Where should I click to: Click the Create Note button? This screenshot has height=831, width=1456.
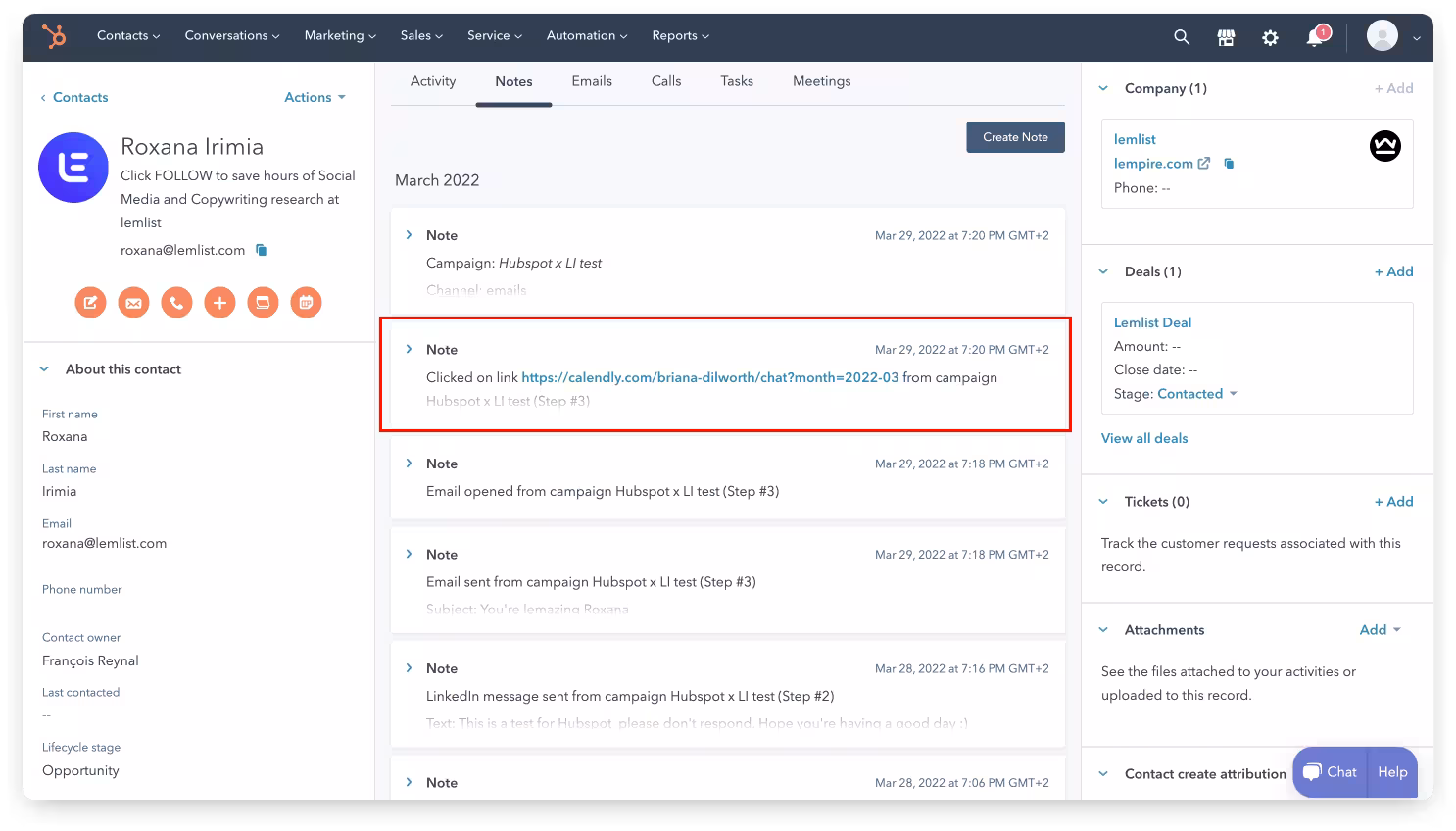point(1015,137)
